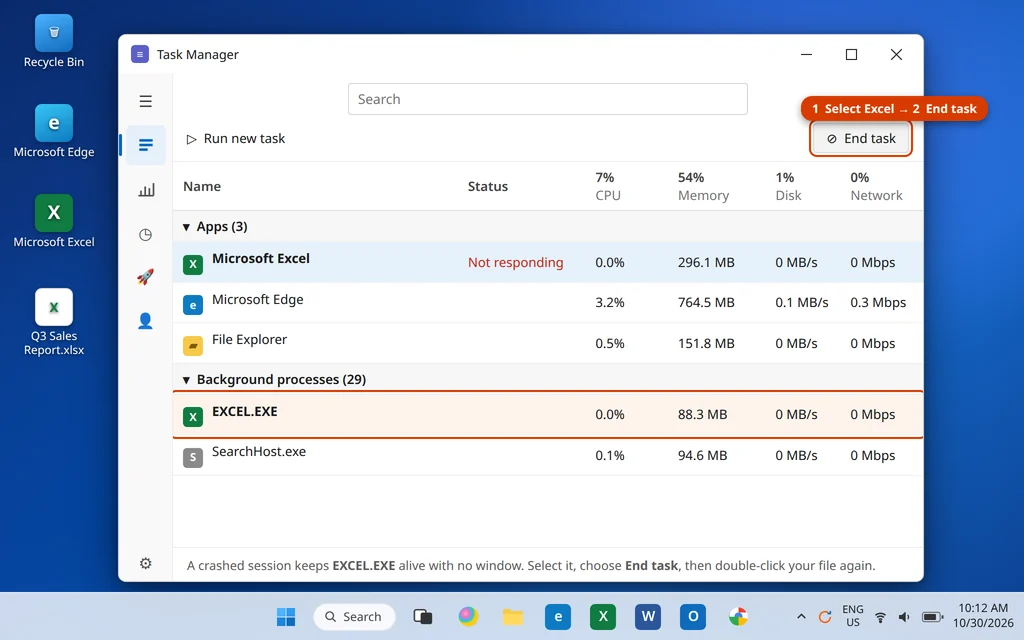This screenshot has height=640, width=1024.
Task: Click the orange sync tray icon
Action: click(825, 616)
